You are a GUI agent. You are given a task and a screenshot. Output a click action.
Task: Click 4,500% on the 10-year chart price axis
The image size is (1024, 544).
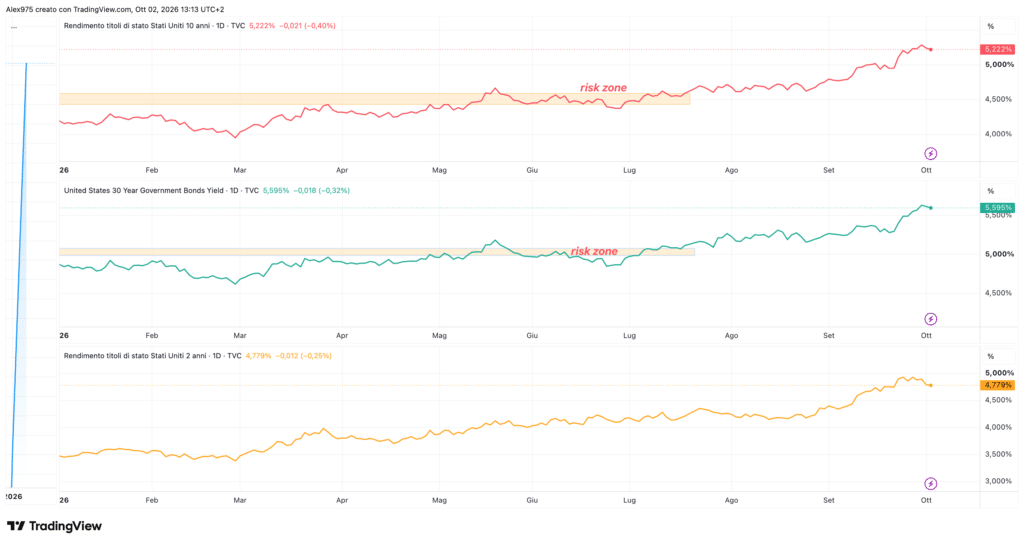point(999,99)
